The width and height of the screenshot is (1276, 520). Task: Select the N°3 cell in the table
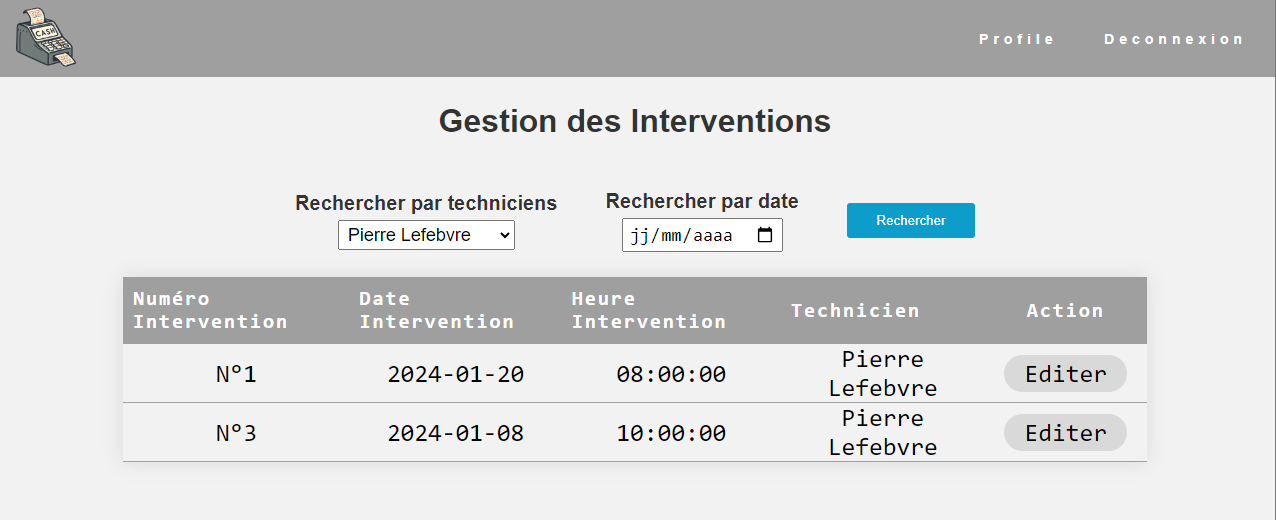coord(236,433)
